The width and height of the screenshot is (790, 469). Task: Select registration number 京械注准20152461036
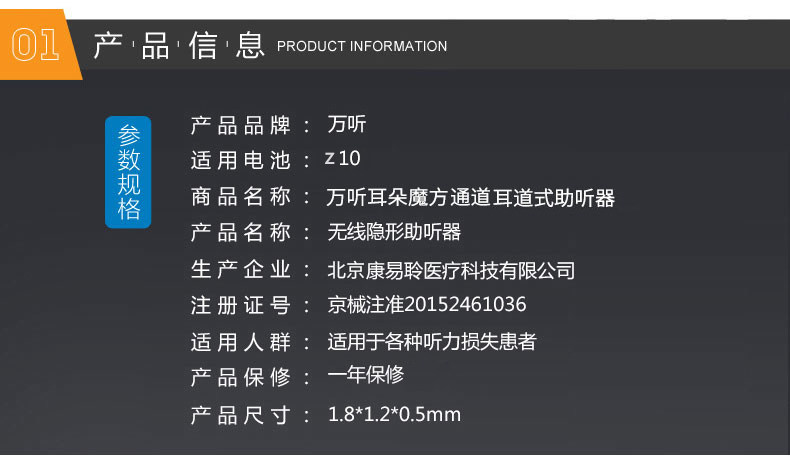click(x=427, y=305)
